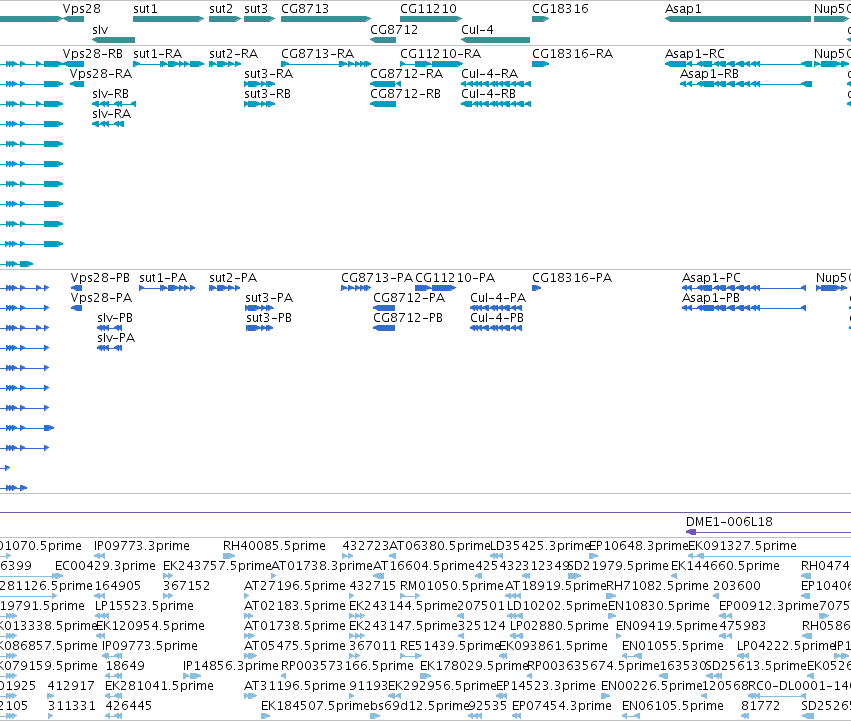Select EST AT05475.5prime

pyautogui.click(x=295, y=646)
